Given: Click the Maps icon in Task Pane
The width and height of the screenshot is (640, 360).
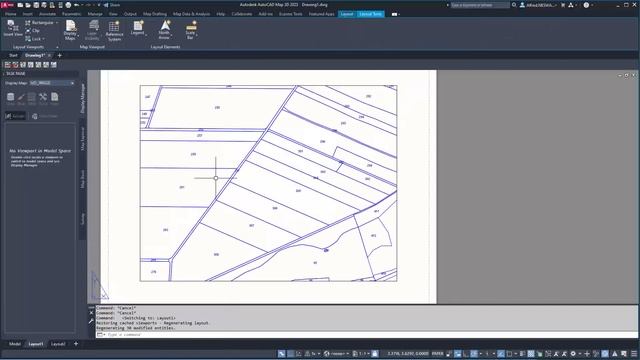Looking at the screenshot, I should [54, 98].
